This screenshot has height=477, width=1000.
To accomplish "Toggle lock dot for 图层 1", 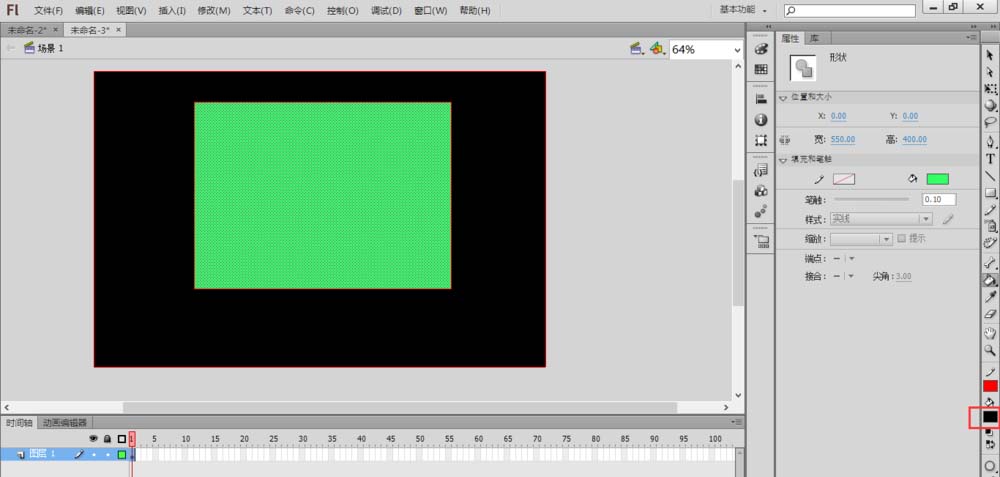I will pos(108,455).
